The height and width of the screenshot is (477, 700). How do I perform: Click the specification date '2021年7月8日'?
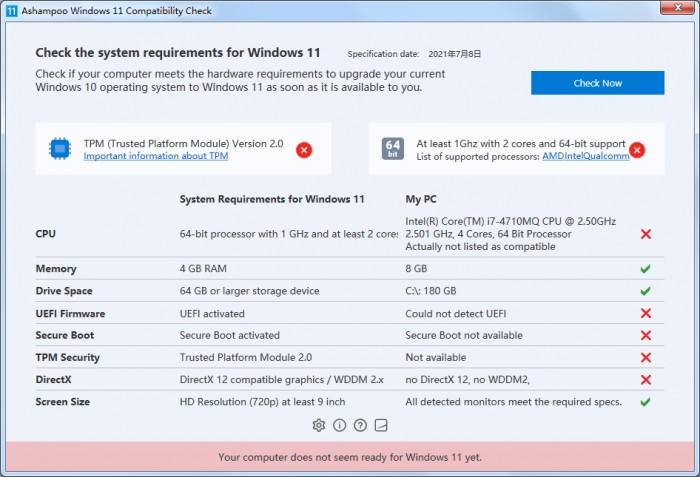454,54
